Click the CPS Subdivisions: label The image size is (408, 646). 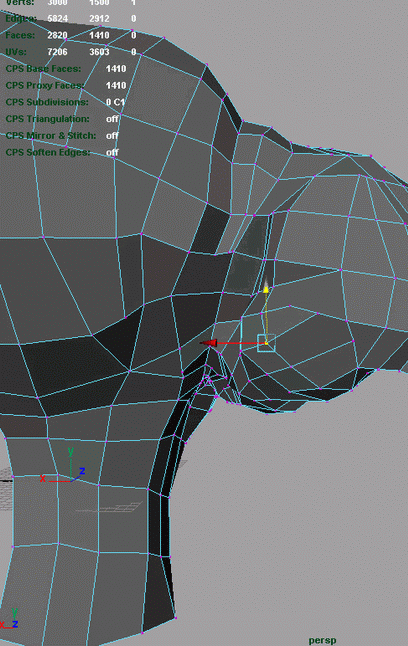47,102
